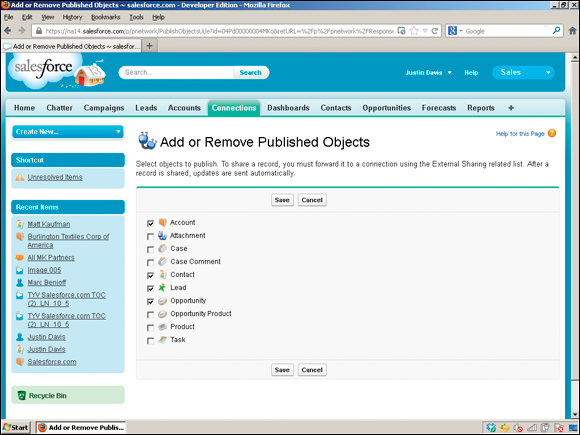Open the URL history dropdown arrow
This screenshot has height=435, width=580.
(x=425, y=31)
